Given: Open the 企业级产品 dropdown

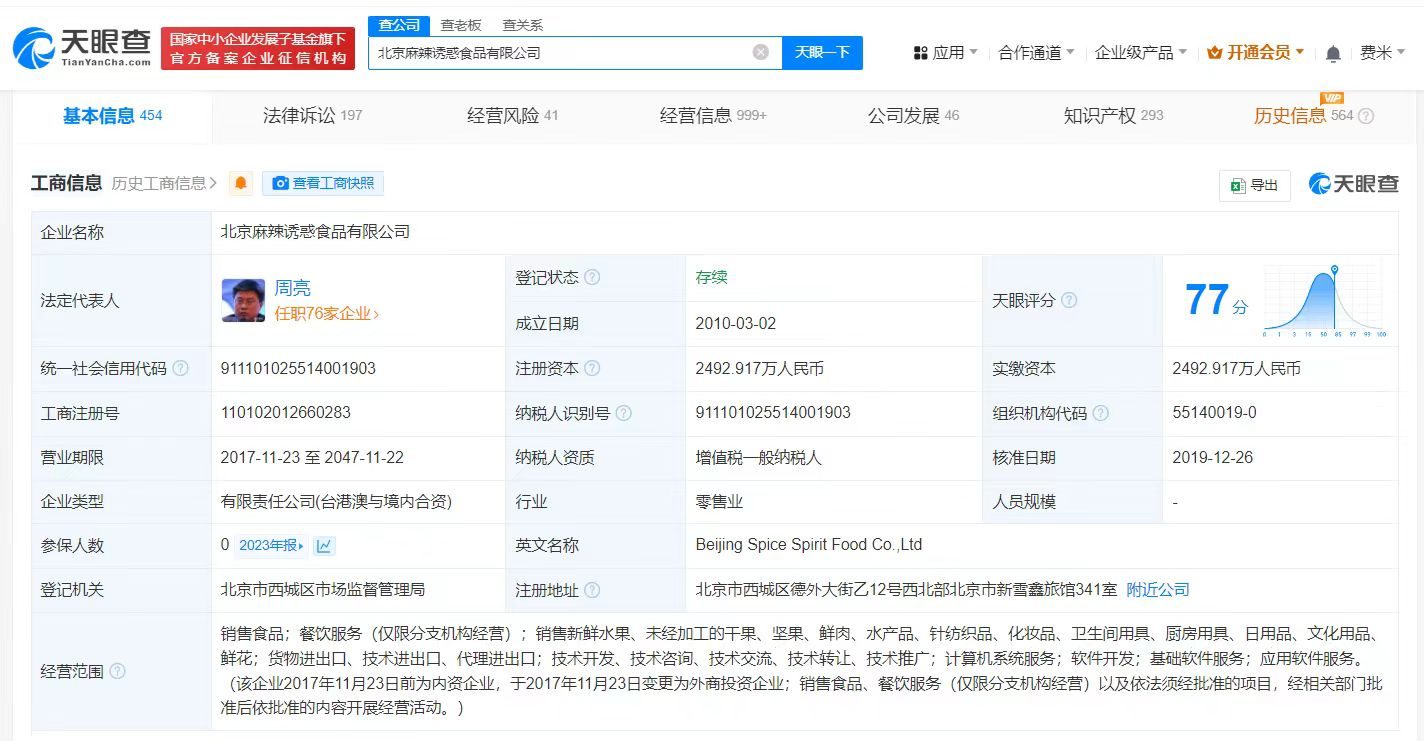Looking at the screenshot, I should coord(1135,53).
